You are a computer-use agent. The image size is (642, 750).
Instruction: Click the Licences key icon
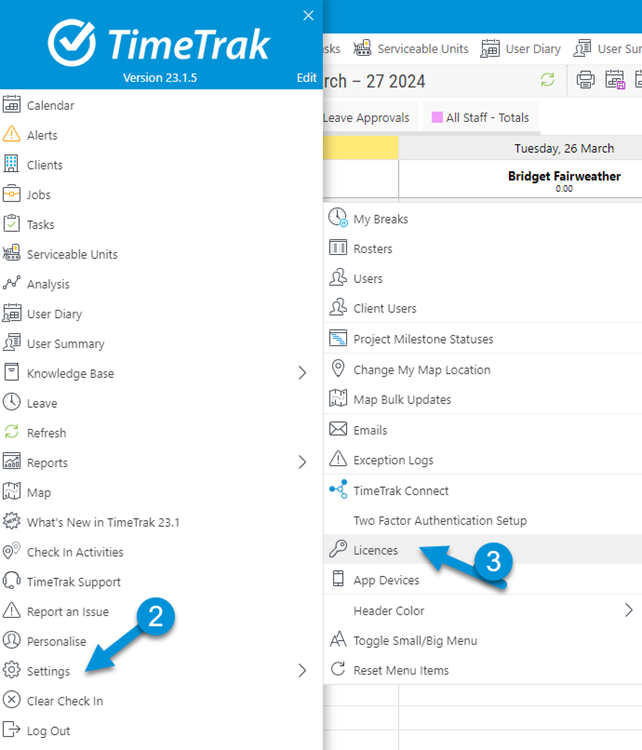[x=338, y=550]
